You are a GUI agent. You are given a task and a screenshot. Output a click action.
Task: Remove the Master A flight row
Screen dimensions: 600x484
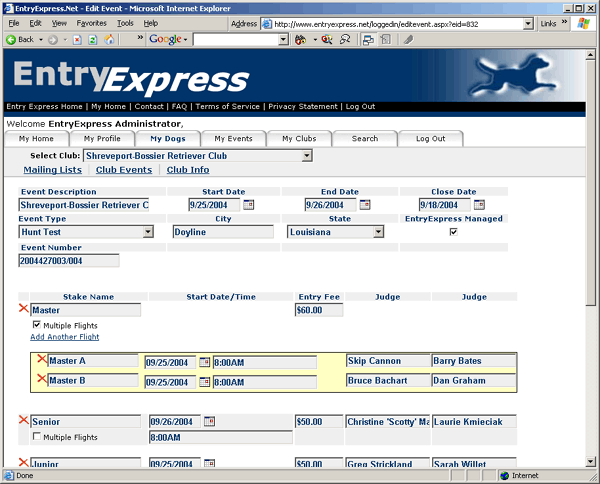(42, 359)
